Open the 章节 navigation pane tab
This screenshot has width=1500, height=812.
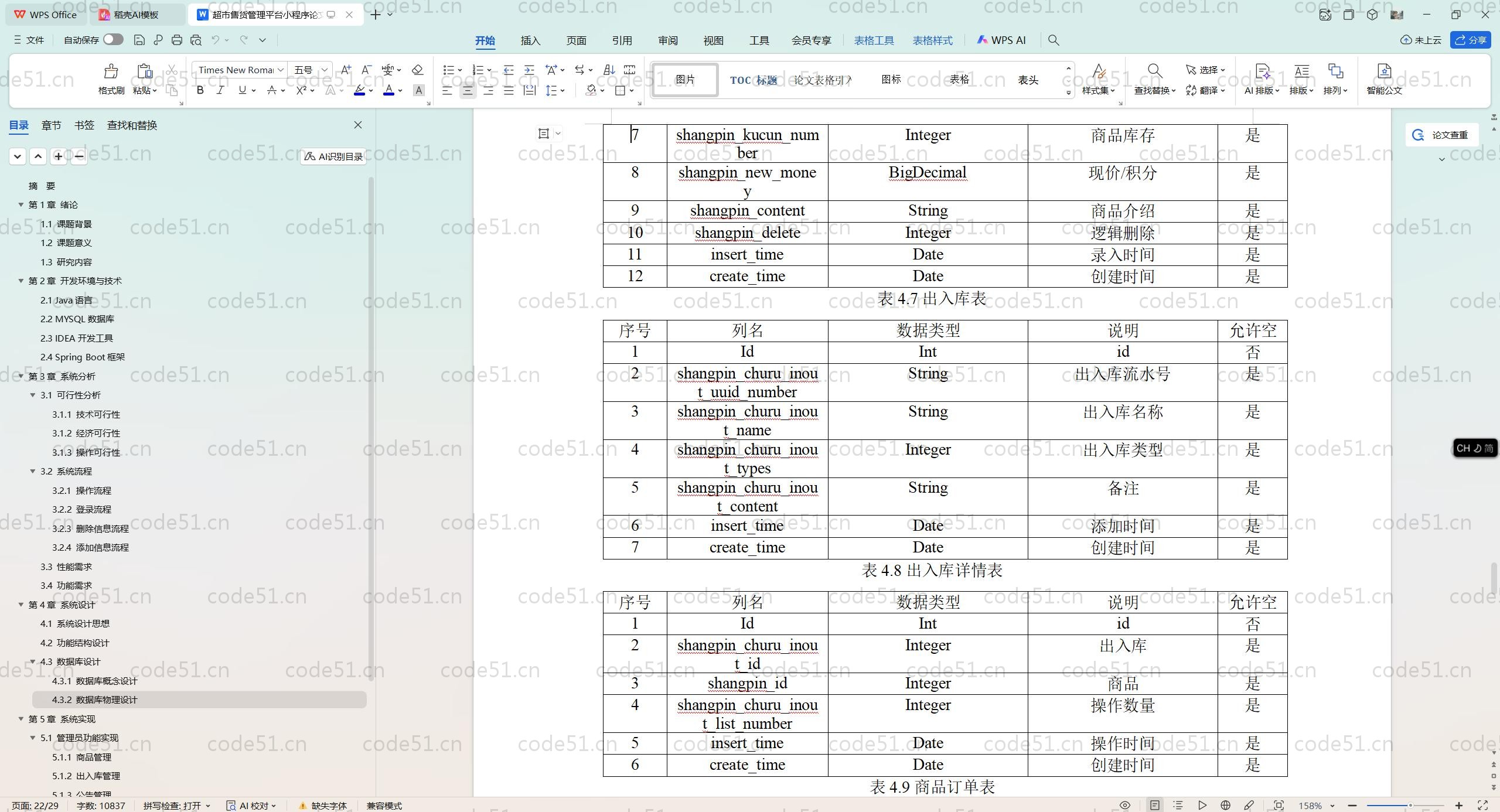coord(51,125)
